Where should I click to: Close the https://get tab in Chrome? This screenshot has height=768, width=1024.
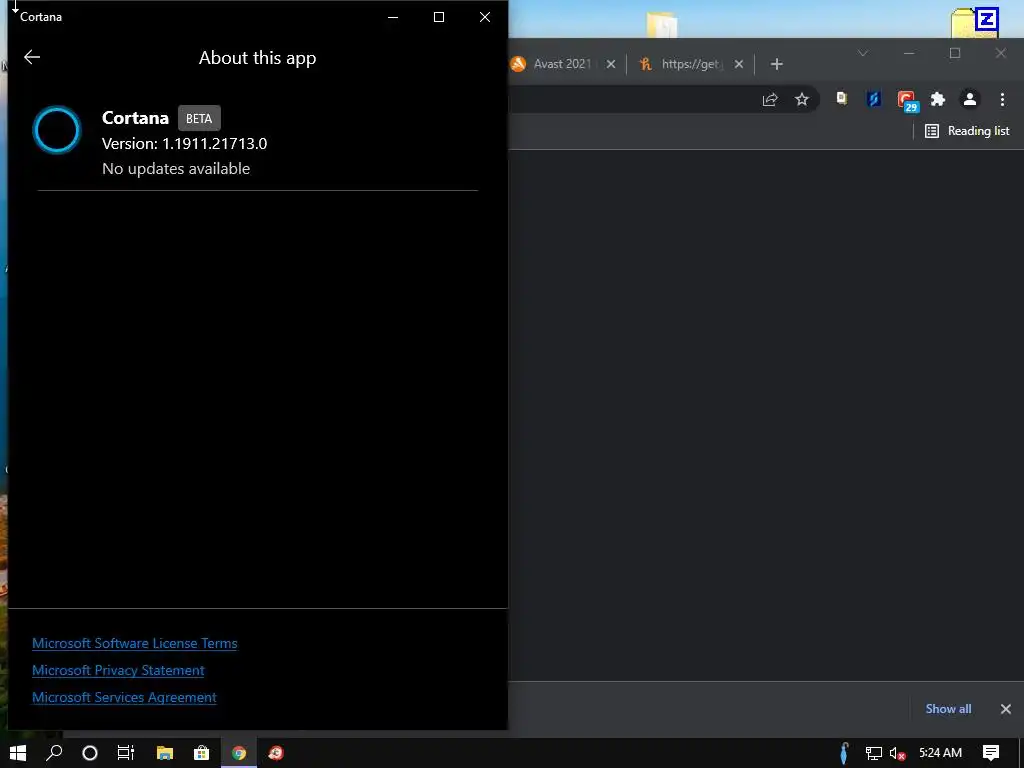click(x=739, y=64)
